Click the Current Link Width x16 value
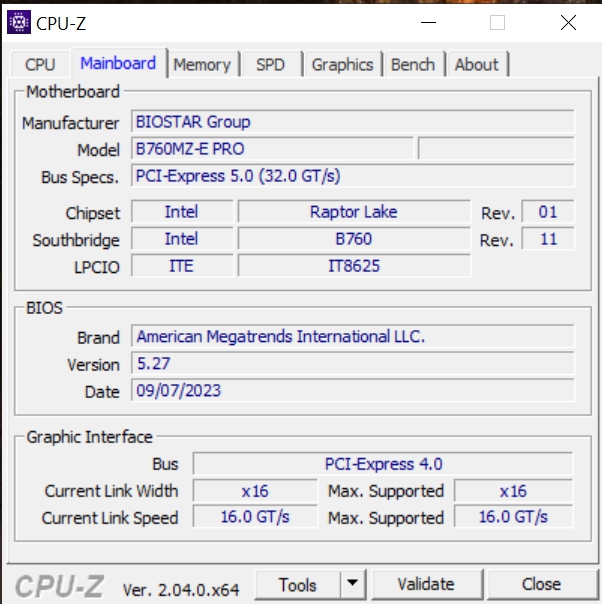This screenshot has height=604, width=602. point(255,491)
